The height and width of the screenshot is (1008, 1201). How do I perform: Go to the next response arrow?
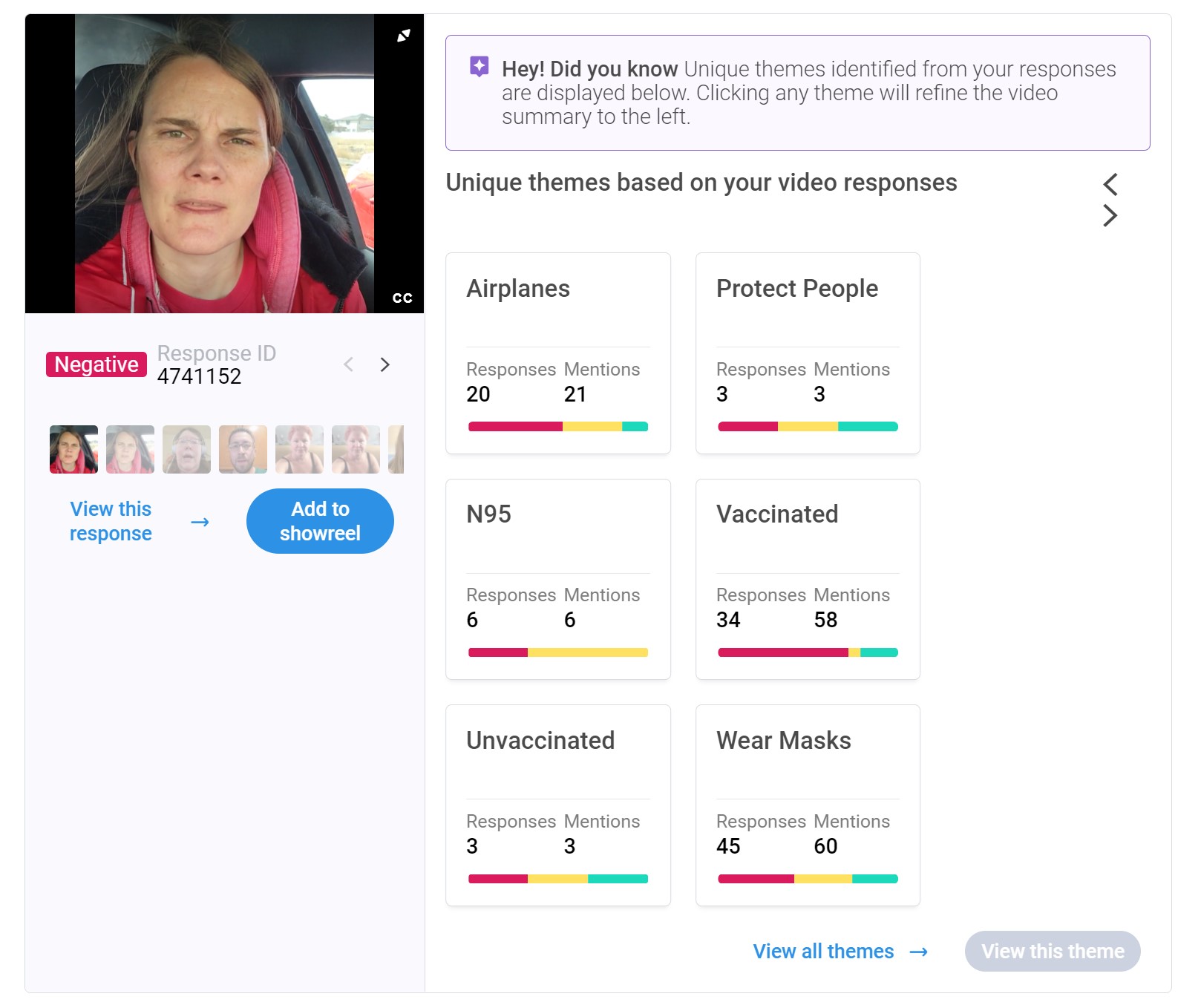[x=384, y=364]
